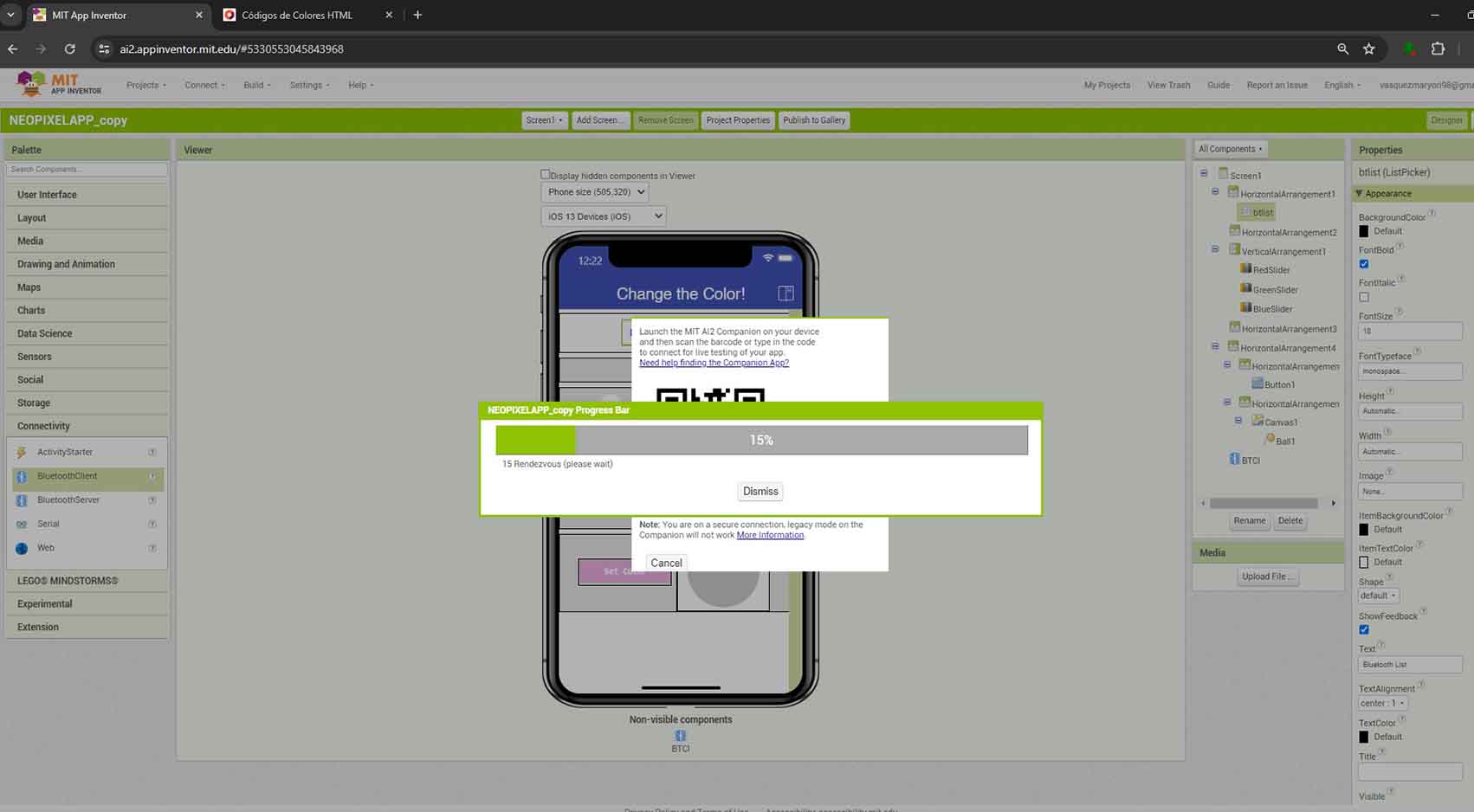Click the FontSize input field
Viewport: 1474px width, 812px height.
point(1410,331)
